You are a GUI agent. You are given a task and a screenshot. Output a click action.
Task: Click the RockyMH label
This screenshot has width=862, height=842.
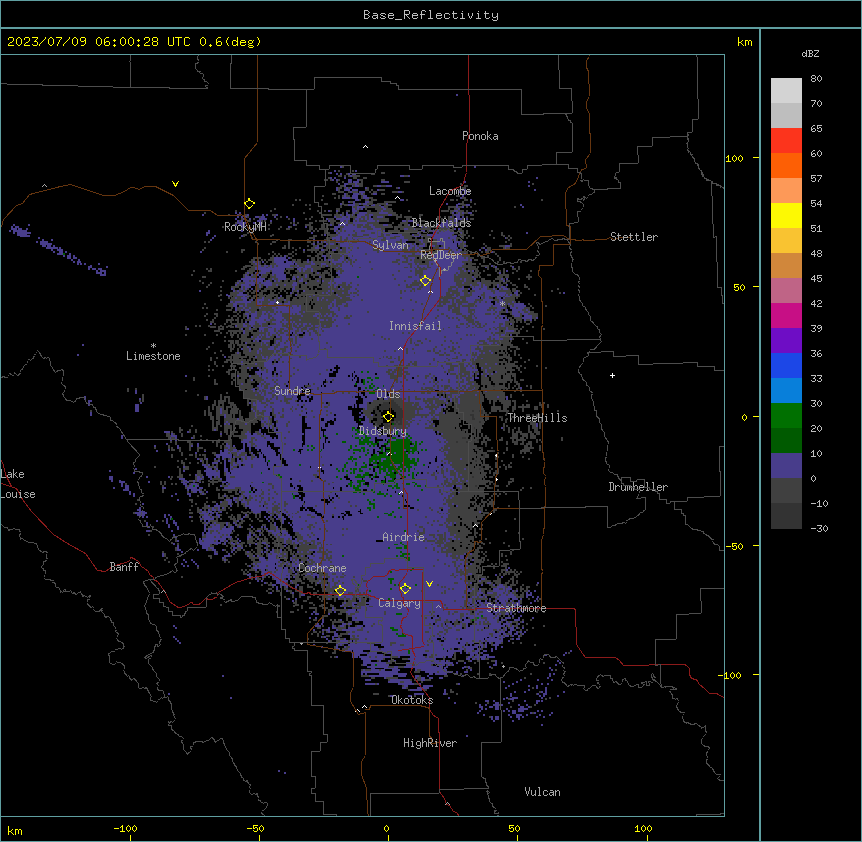[245, 227]
